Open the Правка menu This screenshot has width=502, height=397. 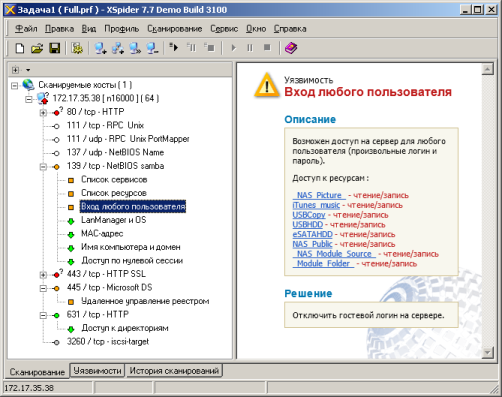(x=59, y=29)
